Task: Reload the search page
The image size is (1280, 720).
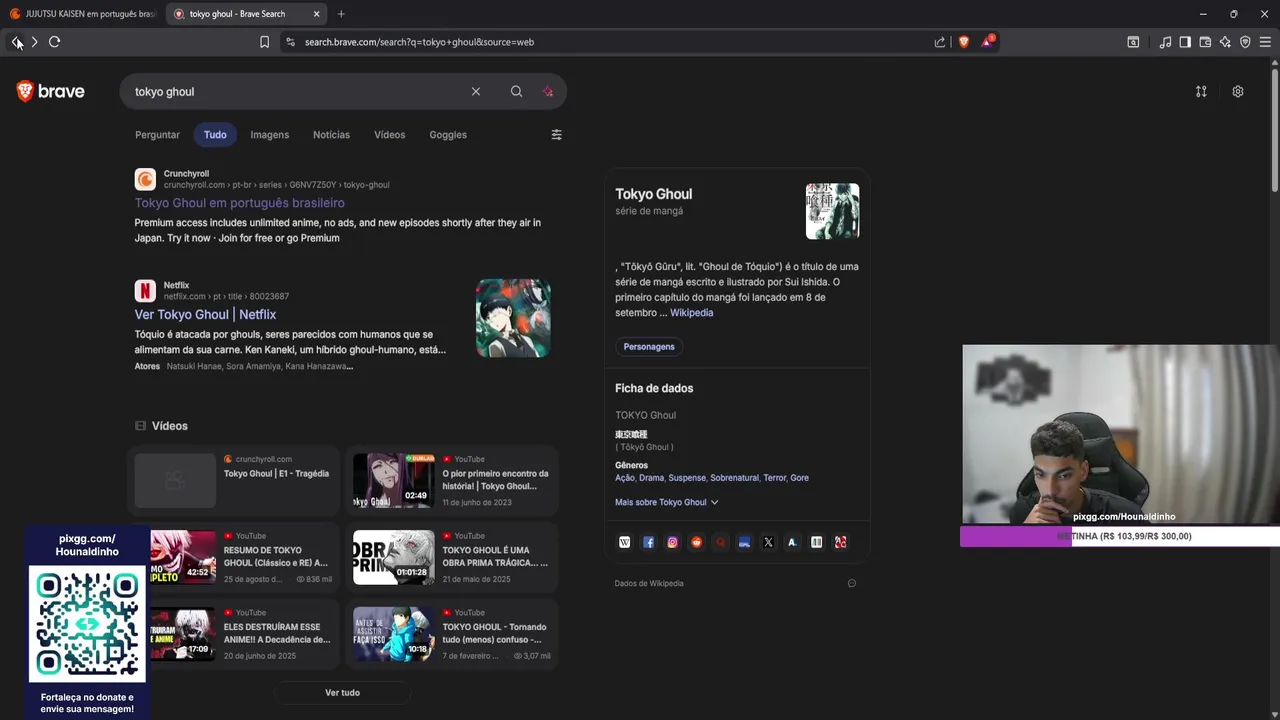Action: [x=55, y=42]
